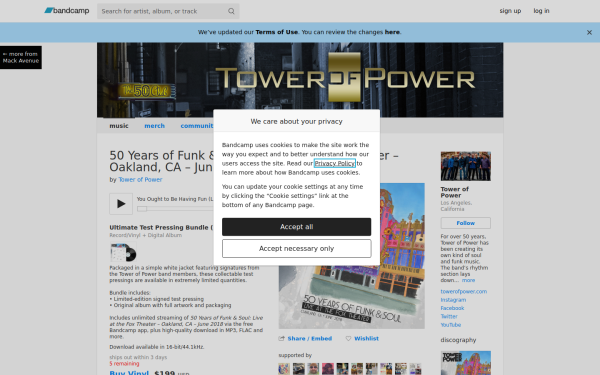Screen dimensions: 600x375
Task: Click the sign up link
Action: (510, 11)
